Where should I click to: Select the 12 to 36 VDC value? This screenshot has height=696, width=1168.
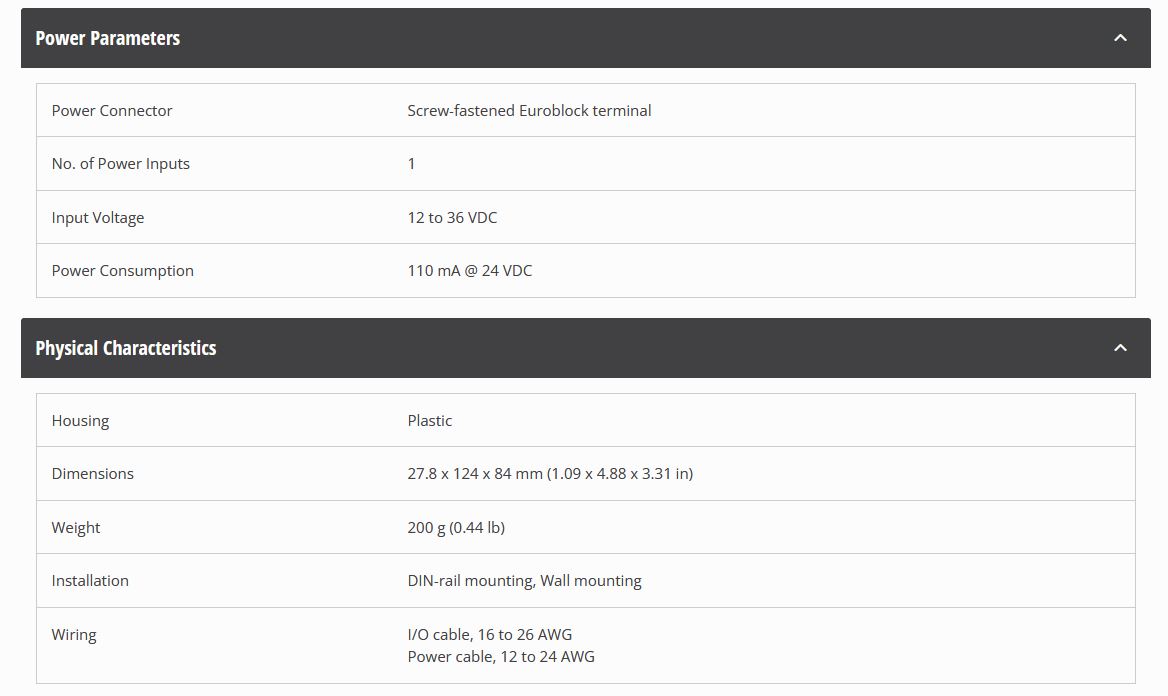point(452,217)
